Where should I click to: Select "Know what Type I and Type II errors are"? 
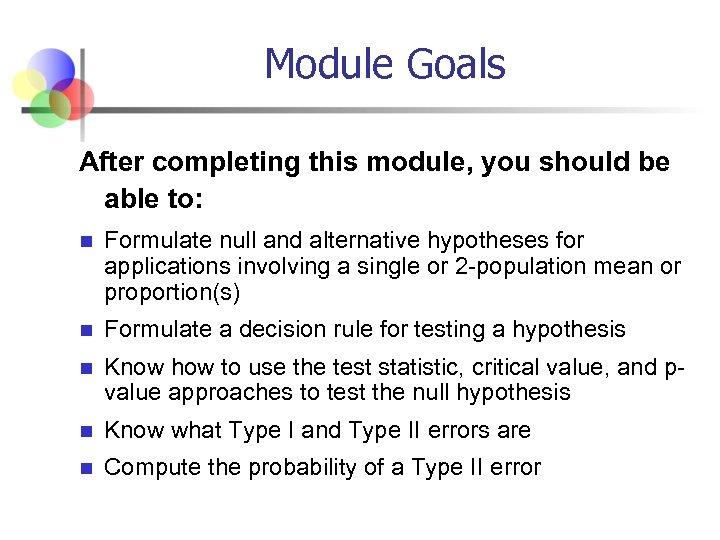[x=317, y=431]
